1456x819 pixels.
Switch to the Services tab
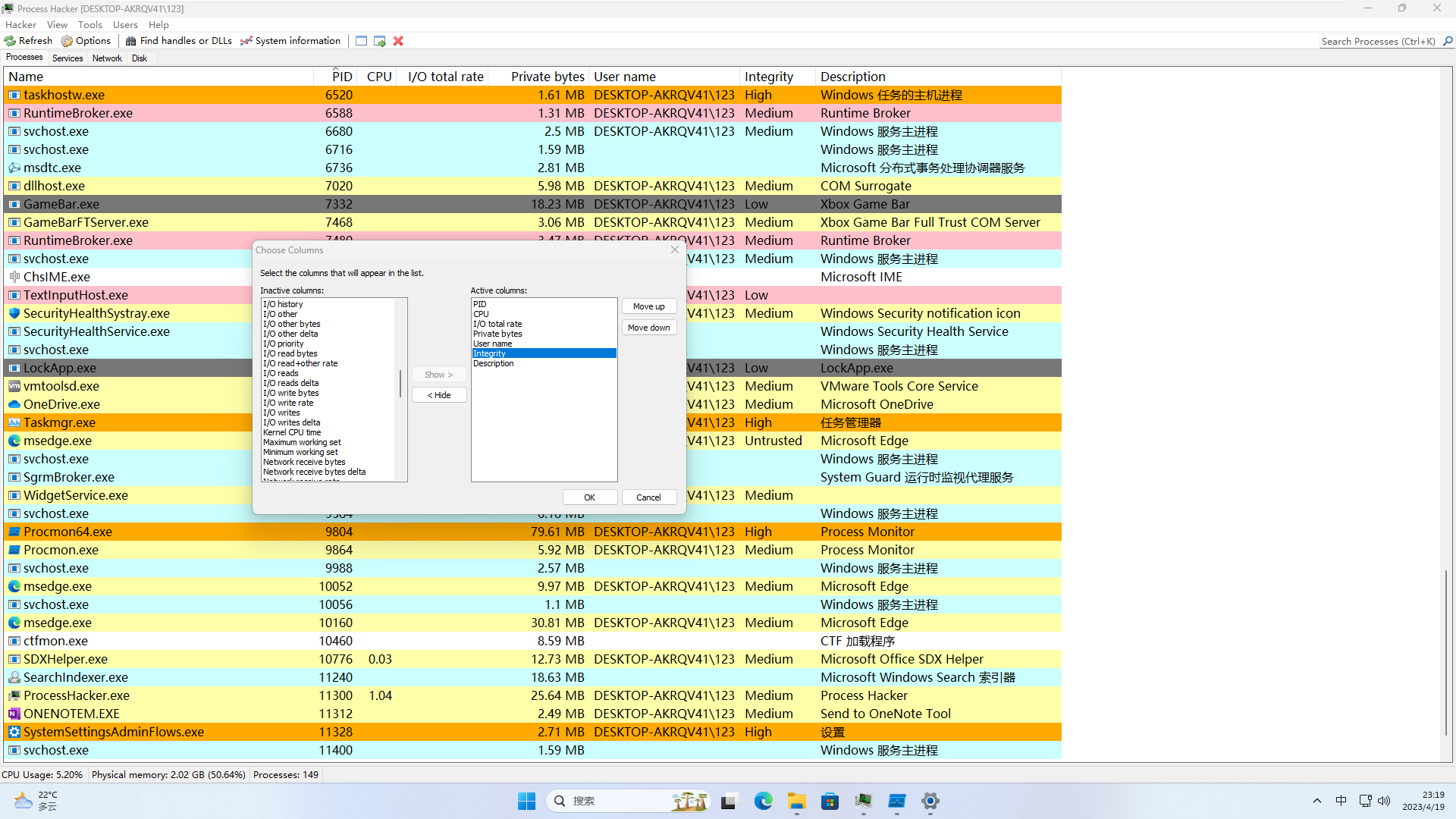[x=67, y=58]
